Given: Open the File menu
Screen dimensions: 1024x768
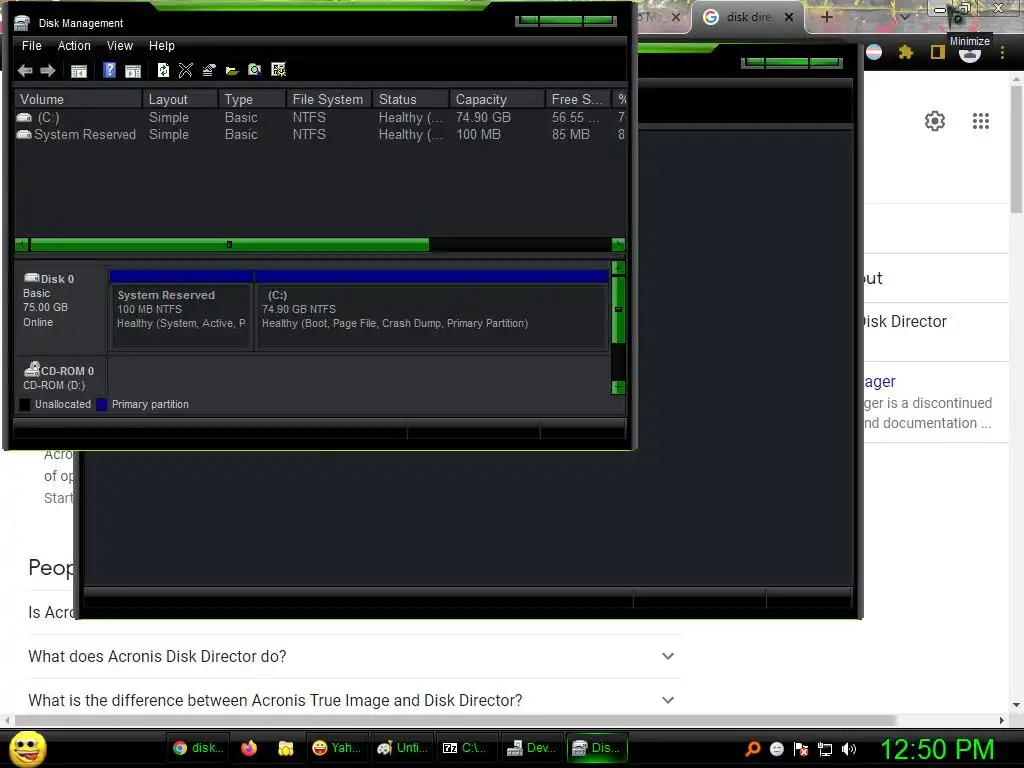Looking at the screenshot, I should [31, 46].
